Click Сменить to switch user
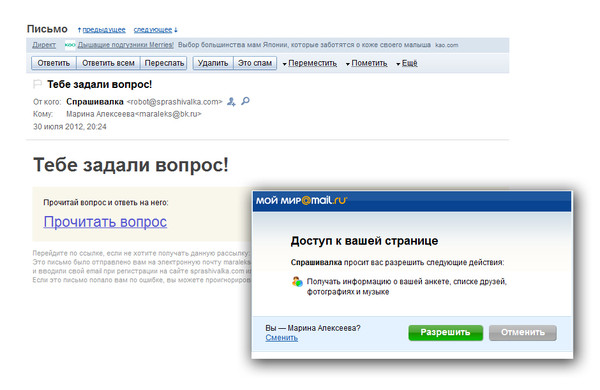The height and width of the screenshot is (390, 600). pos(282,338)
